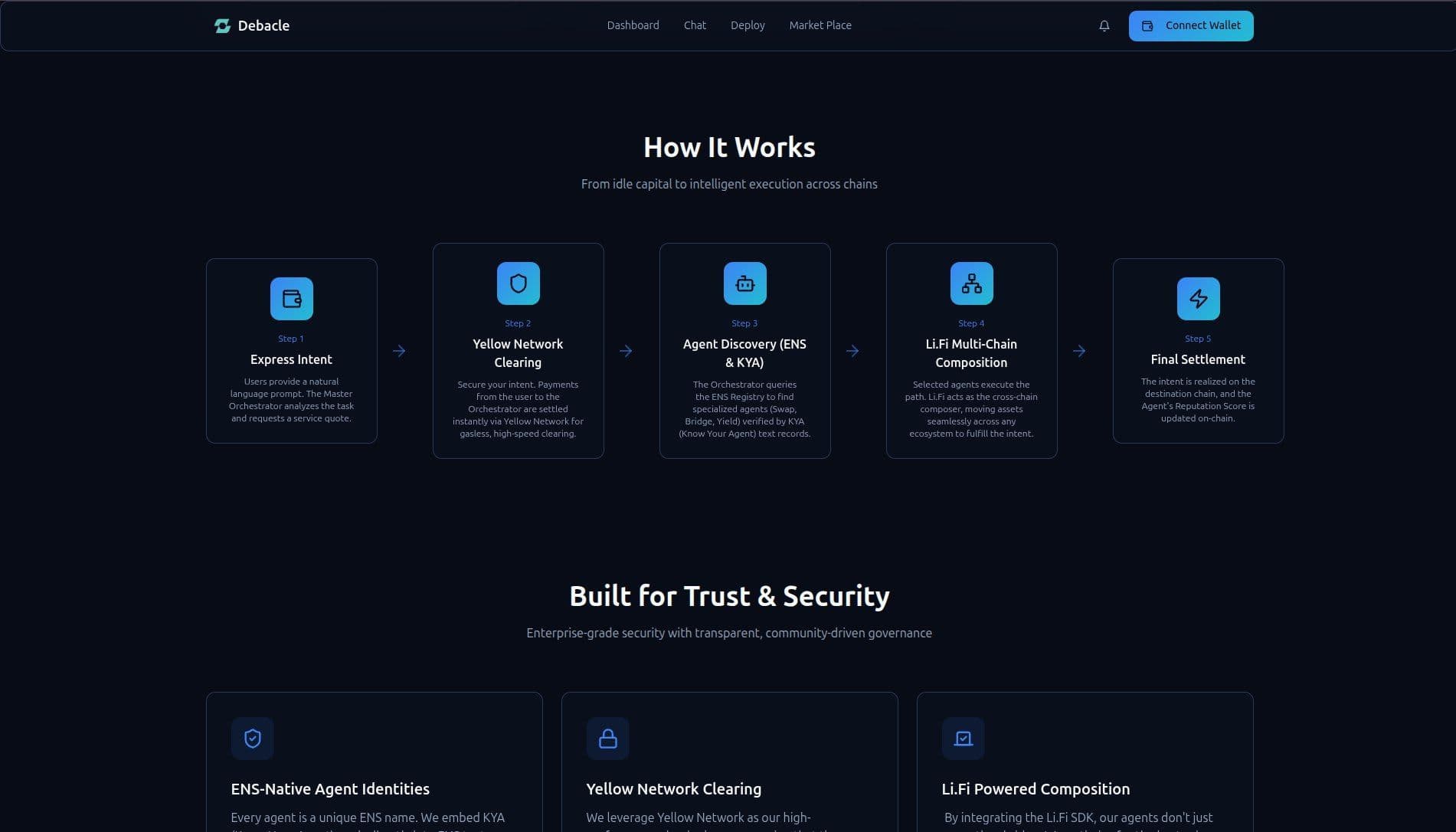Click the arrow between Step 4 and Step 5
The height and width of the screenshot is (832, 1456).
1079,351
